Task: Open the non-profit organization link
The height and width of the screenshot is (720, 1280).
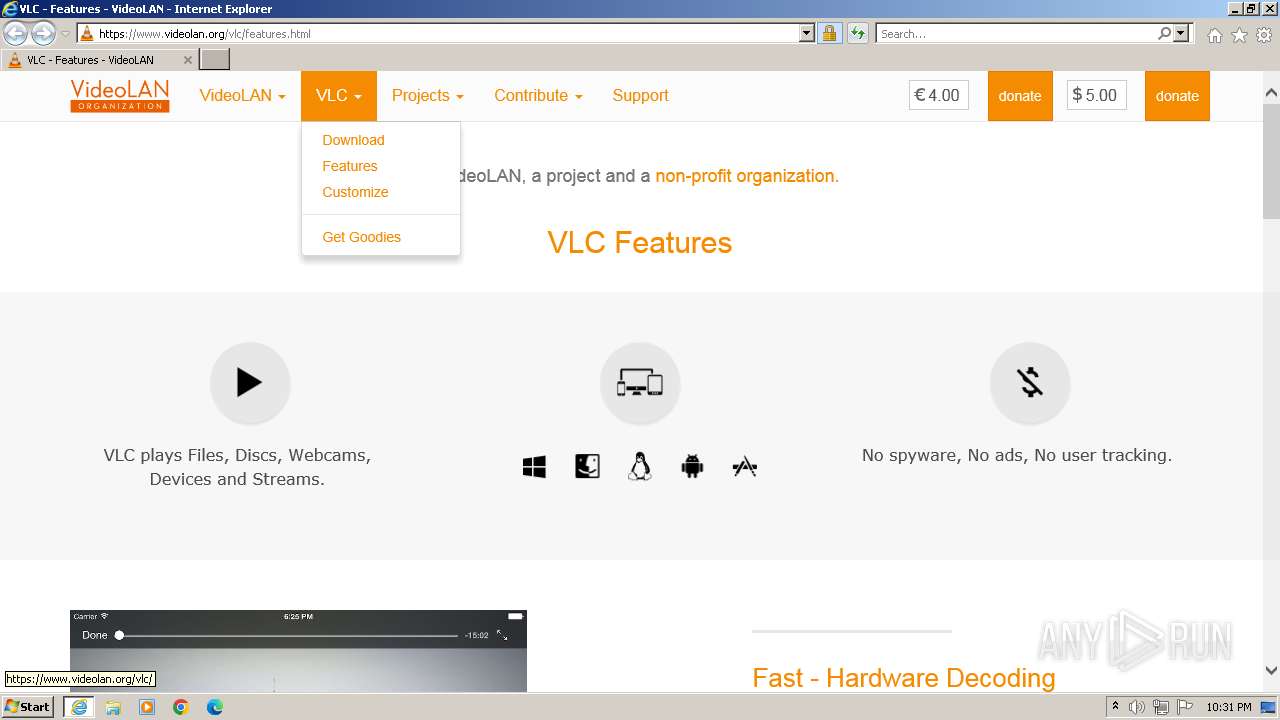Action: [x=747, y=176]
